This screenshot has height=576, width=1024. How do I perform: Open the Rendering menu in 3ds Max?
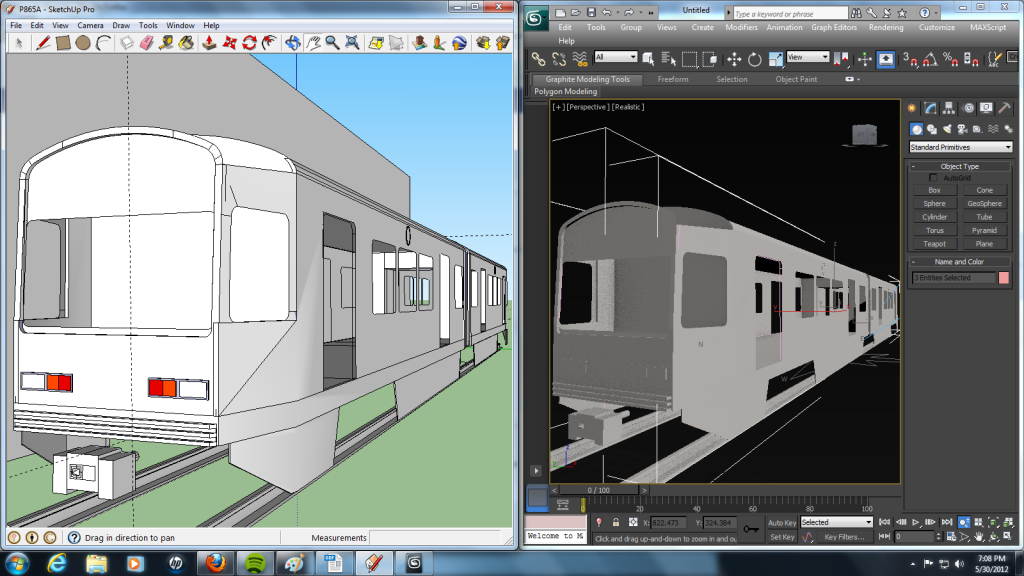pos(886,27)
